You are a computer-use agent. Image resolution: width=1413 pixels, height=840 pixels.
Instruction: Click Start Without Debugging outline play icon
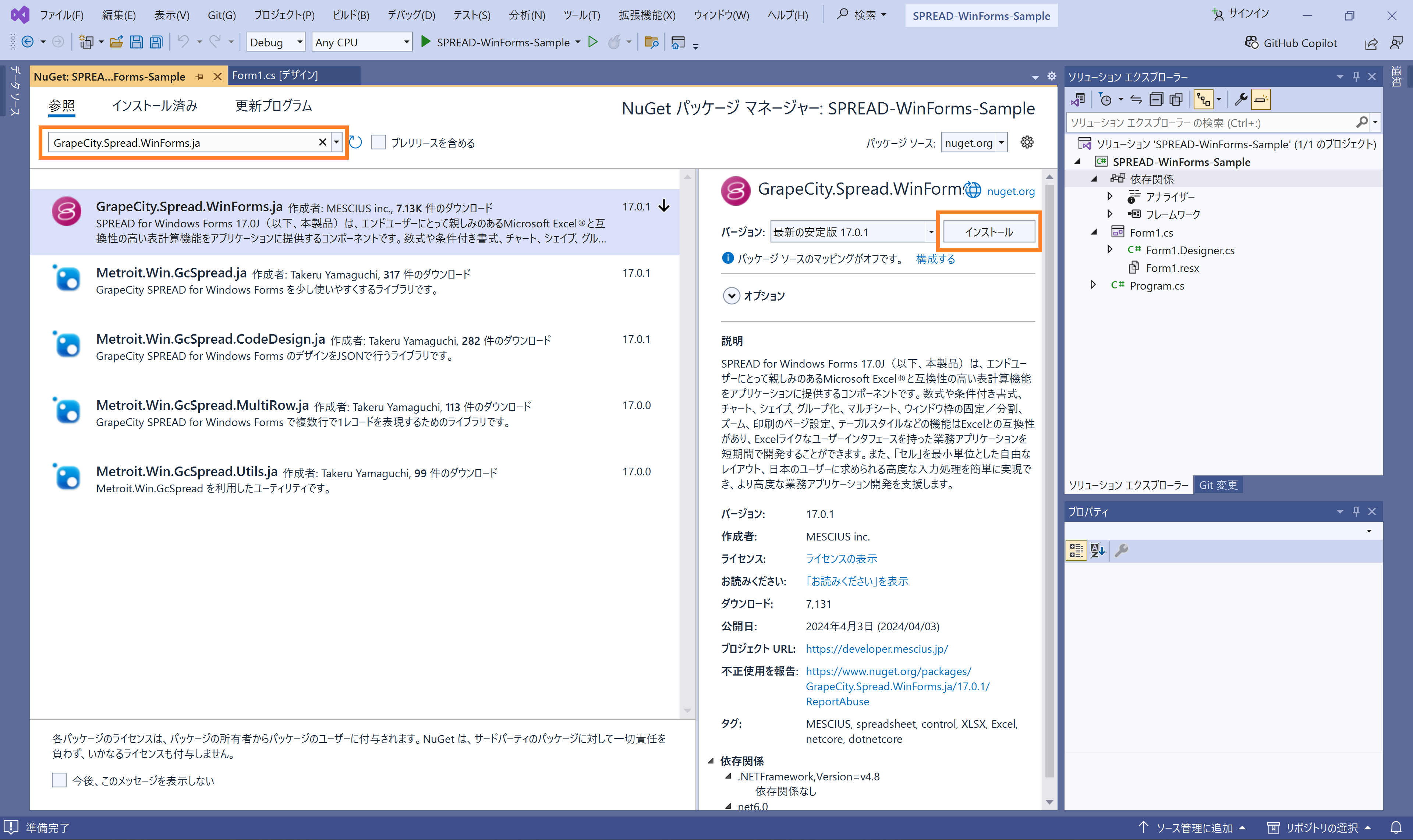593,41
